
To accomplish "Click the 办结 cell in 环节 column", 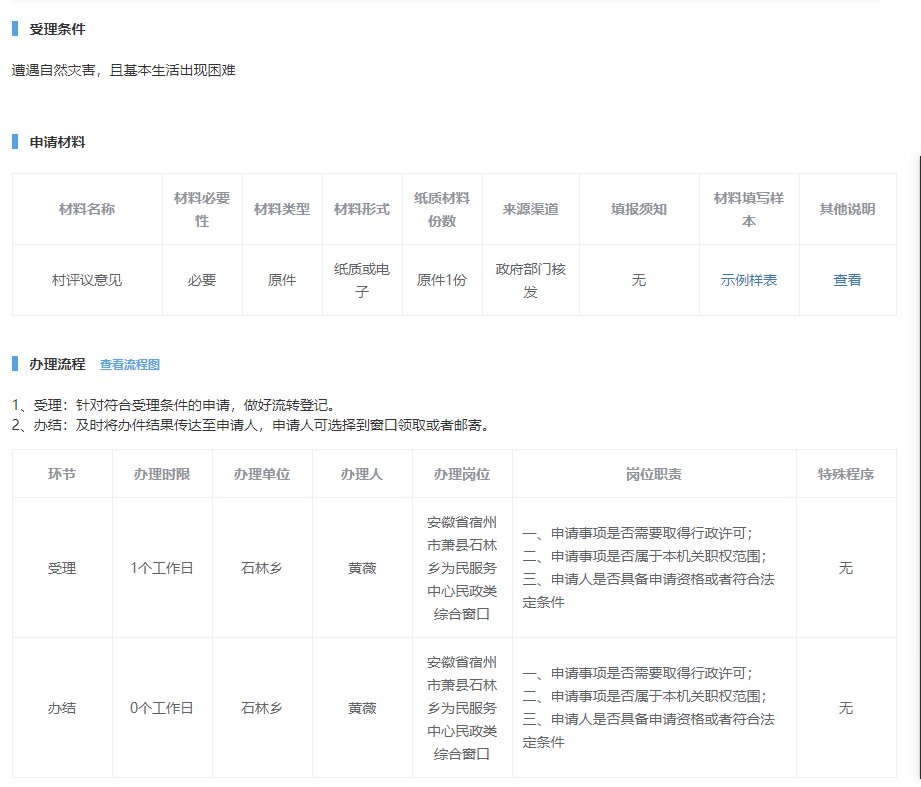I will (62, 708).
